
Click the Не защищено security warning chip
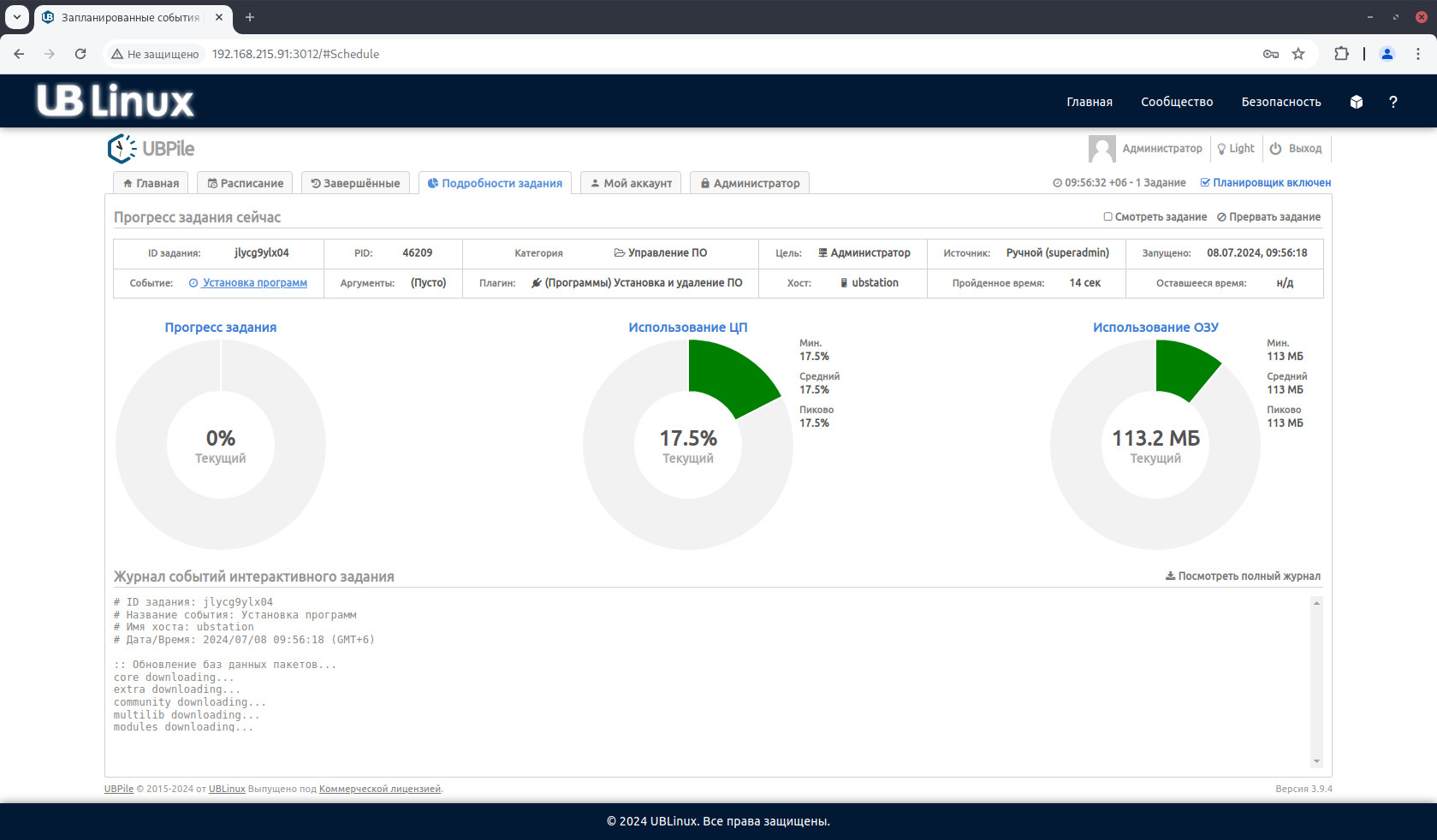coord(155,54)
